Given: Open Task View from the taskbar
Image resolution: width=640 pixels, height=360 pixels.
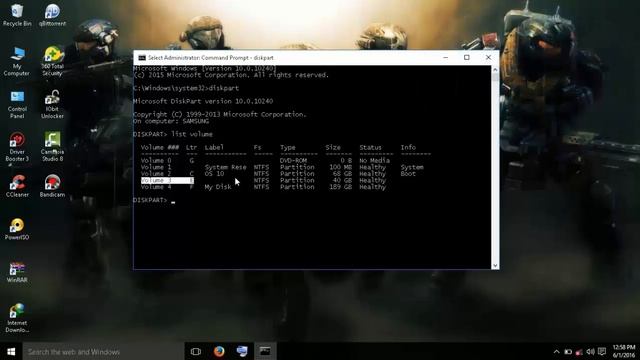Looking at the screenshot, I should tap(196, 351).
